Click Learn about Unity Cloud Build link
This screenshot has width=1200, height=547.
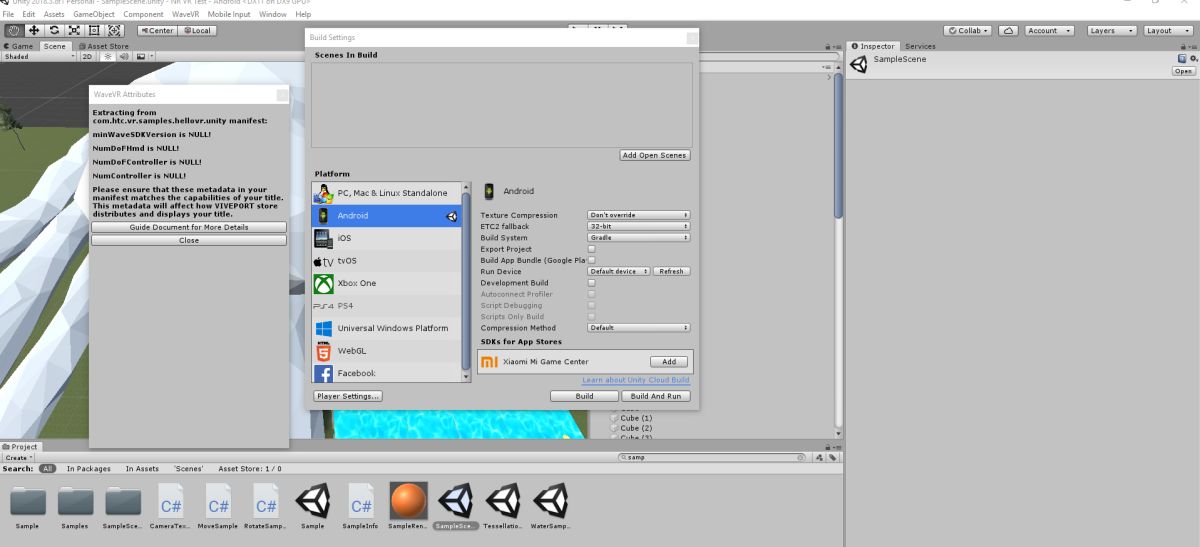pos(635,380)
